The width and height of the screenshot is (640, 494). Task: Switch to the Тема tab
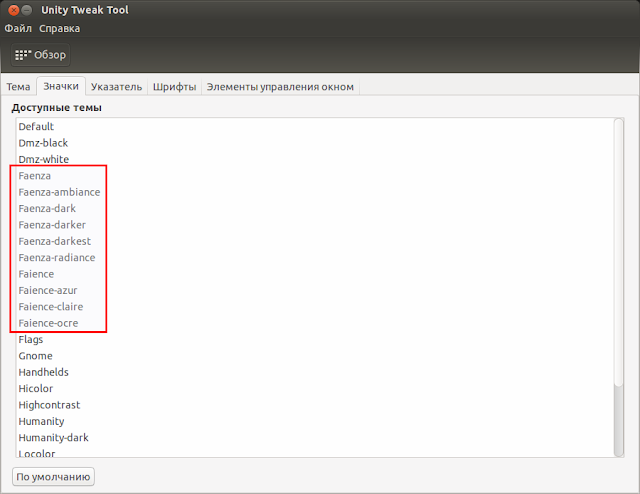(x=18, y=87)
